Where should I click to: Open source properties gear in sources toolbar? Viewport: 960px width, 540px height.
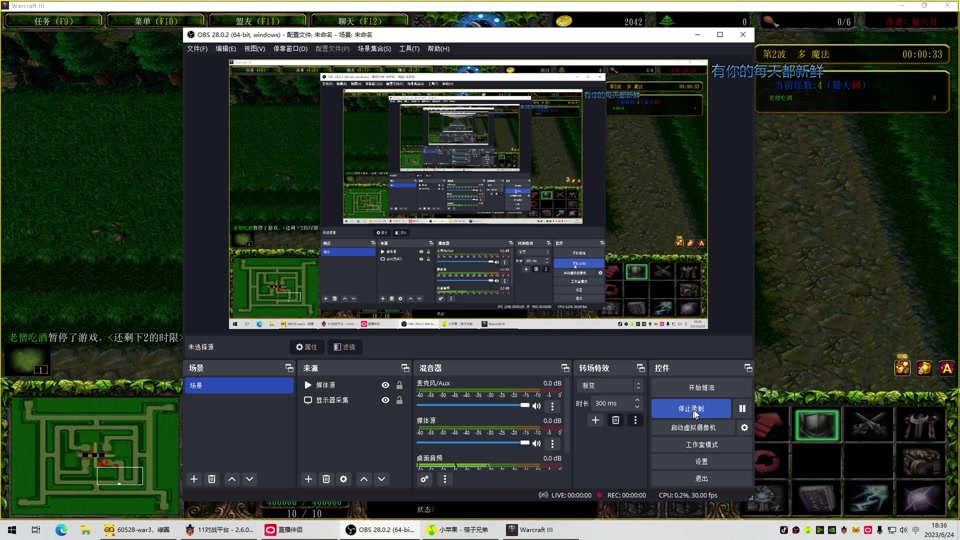(343, 479)
